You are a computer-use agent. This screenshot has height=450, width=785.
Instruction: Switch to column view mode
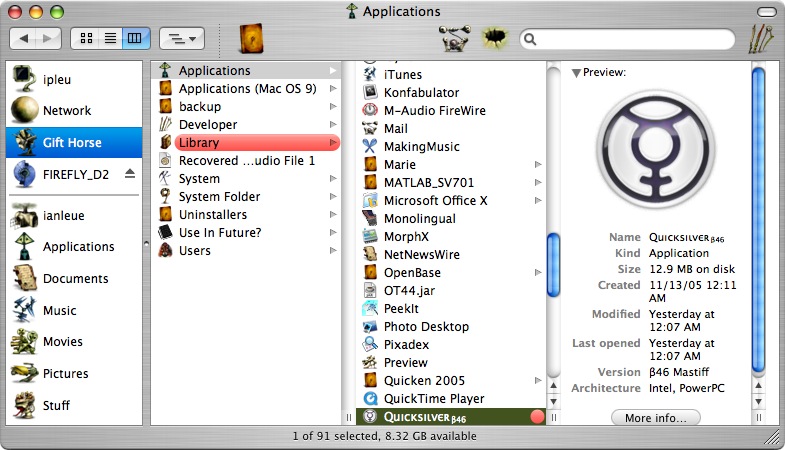tap(135, 39)
